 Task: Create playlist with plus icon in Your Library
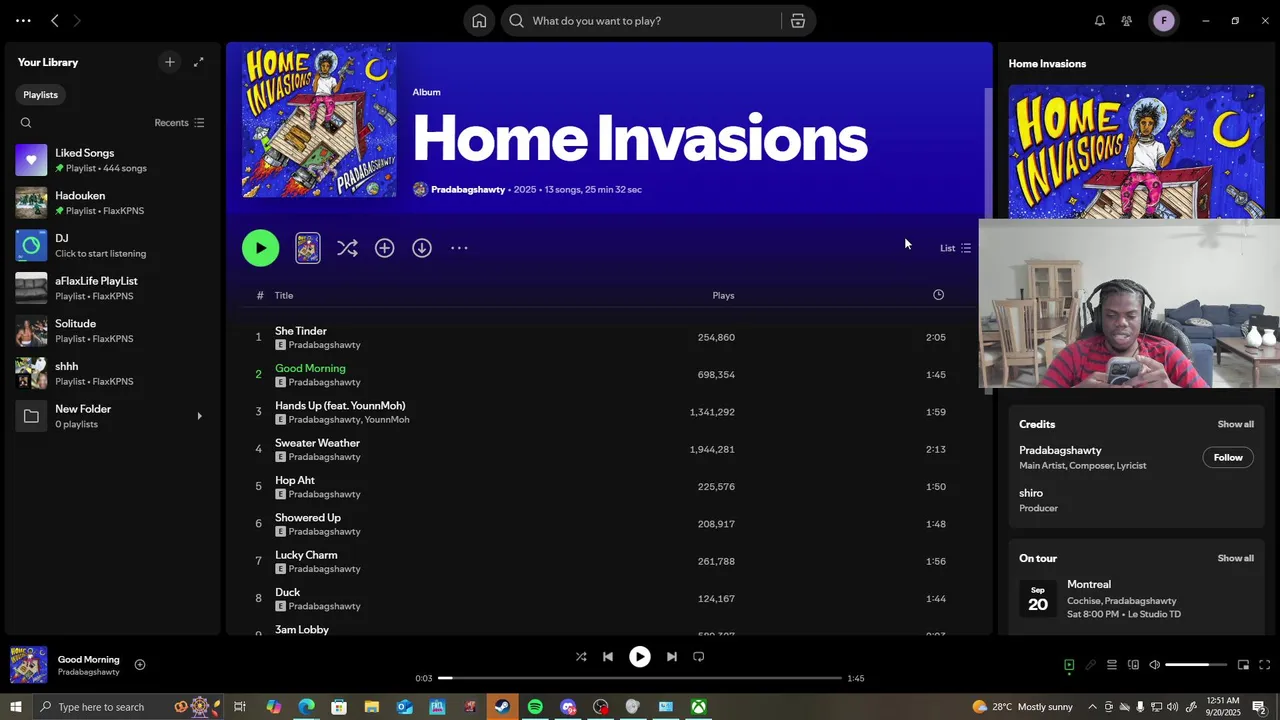click(170, 62)
